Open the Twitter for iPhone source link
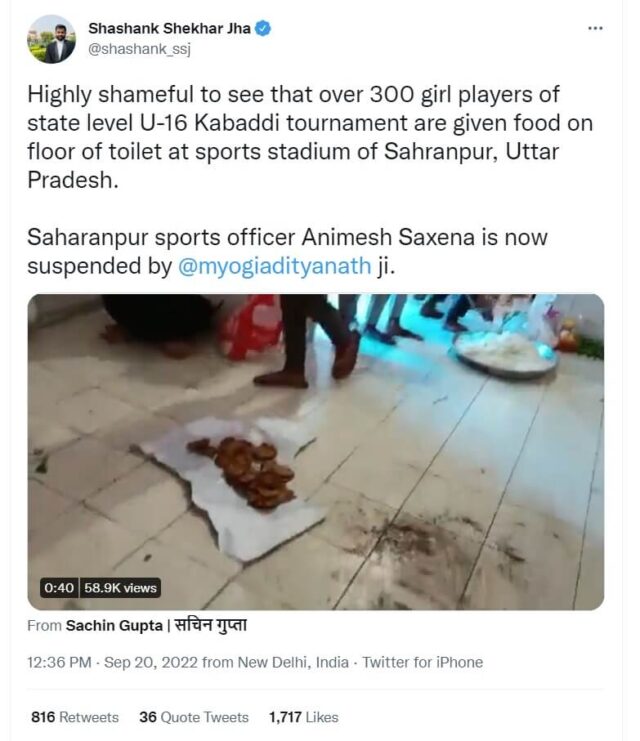 [422, 662]
